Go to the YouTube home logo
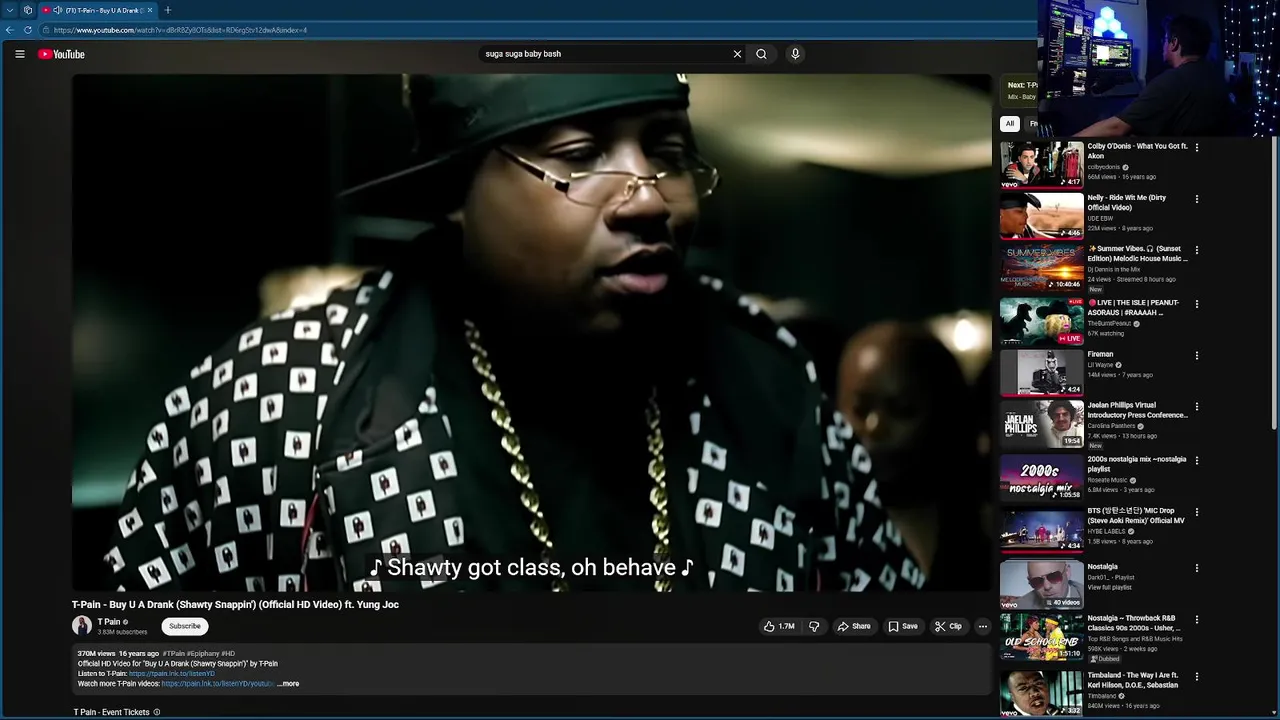The height and width of the screenshot is (720, 1280). coord(62,54)
